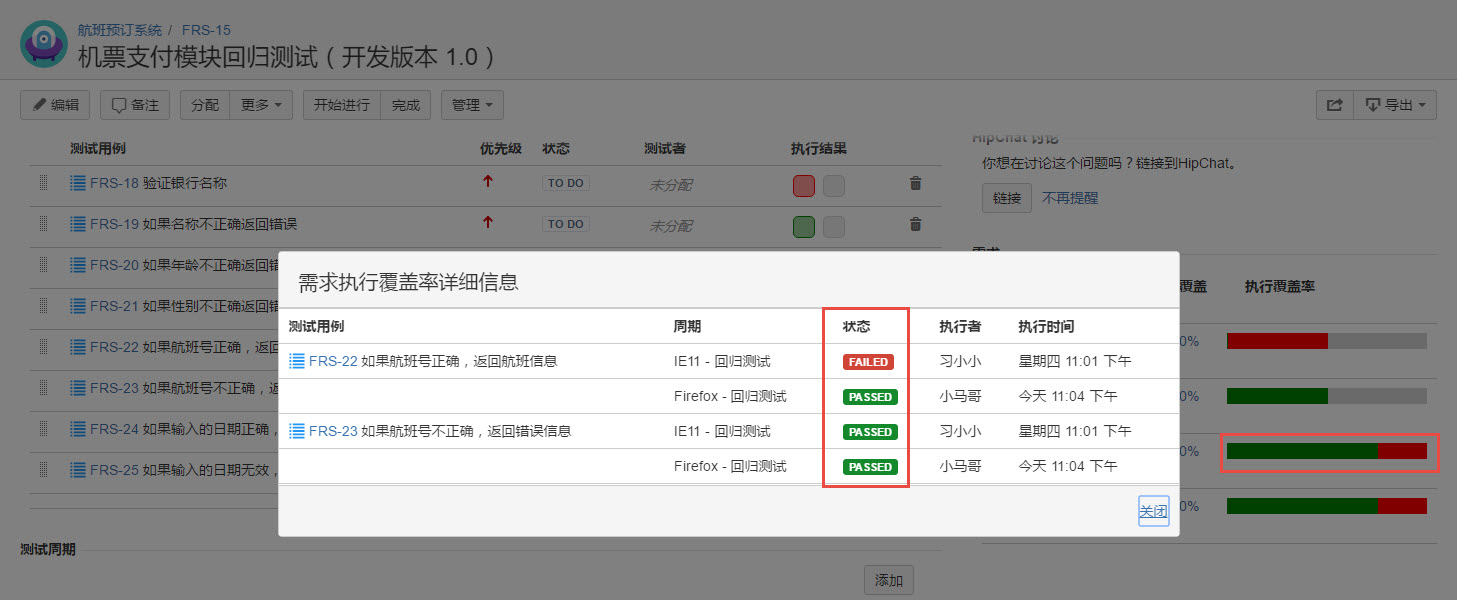Click the bottom green and red coverage bar

(x=1327, y=506)
